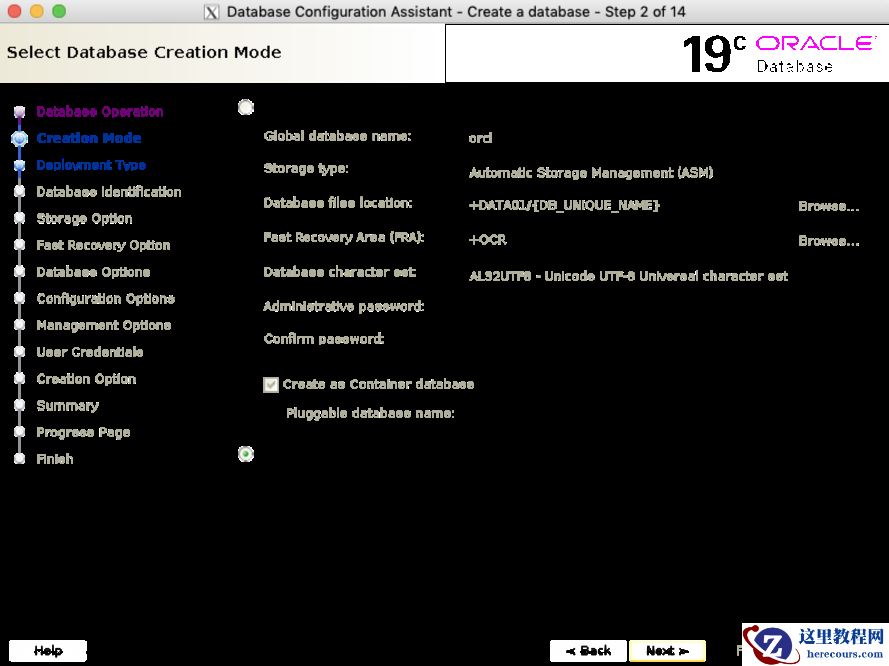Image resolution: width=889 pixels, height=666 pixels.
Task: Select the Creation Mode step
Action: tap(88, 138)
